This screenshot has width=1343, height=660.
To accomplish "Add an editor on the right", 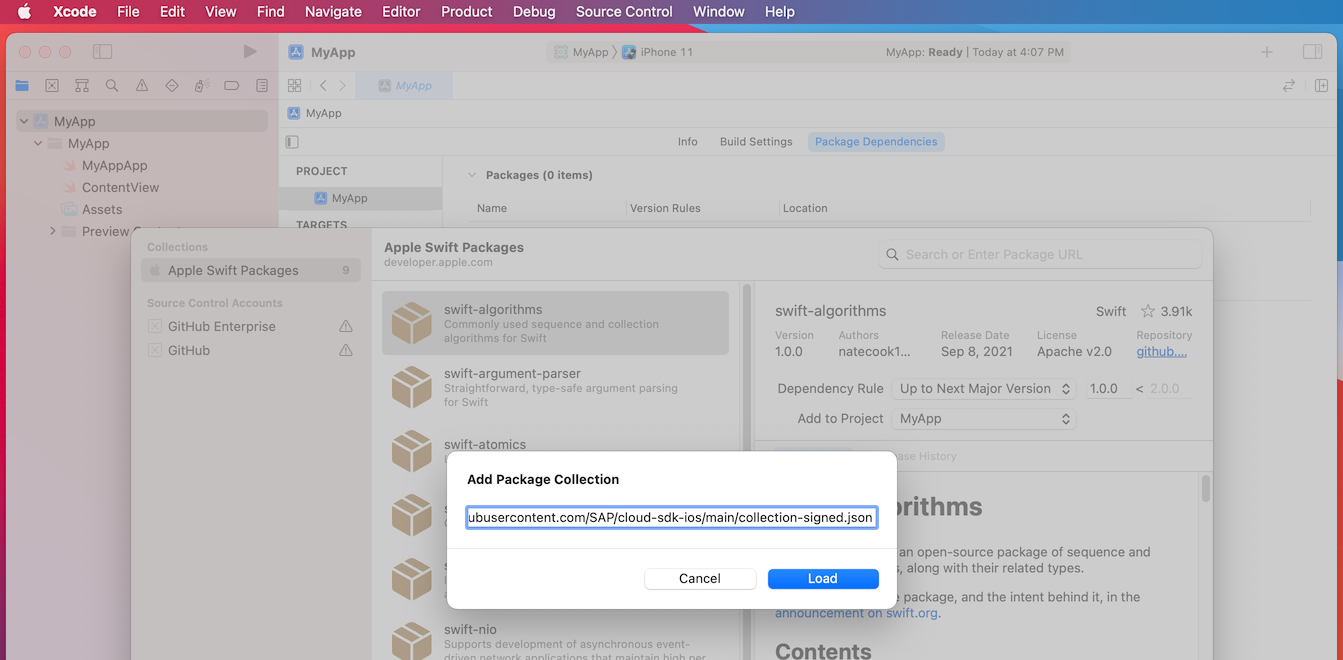I will [x=1321, y=86].
